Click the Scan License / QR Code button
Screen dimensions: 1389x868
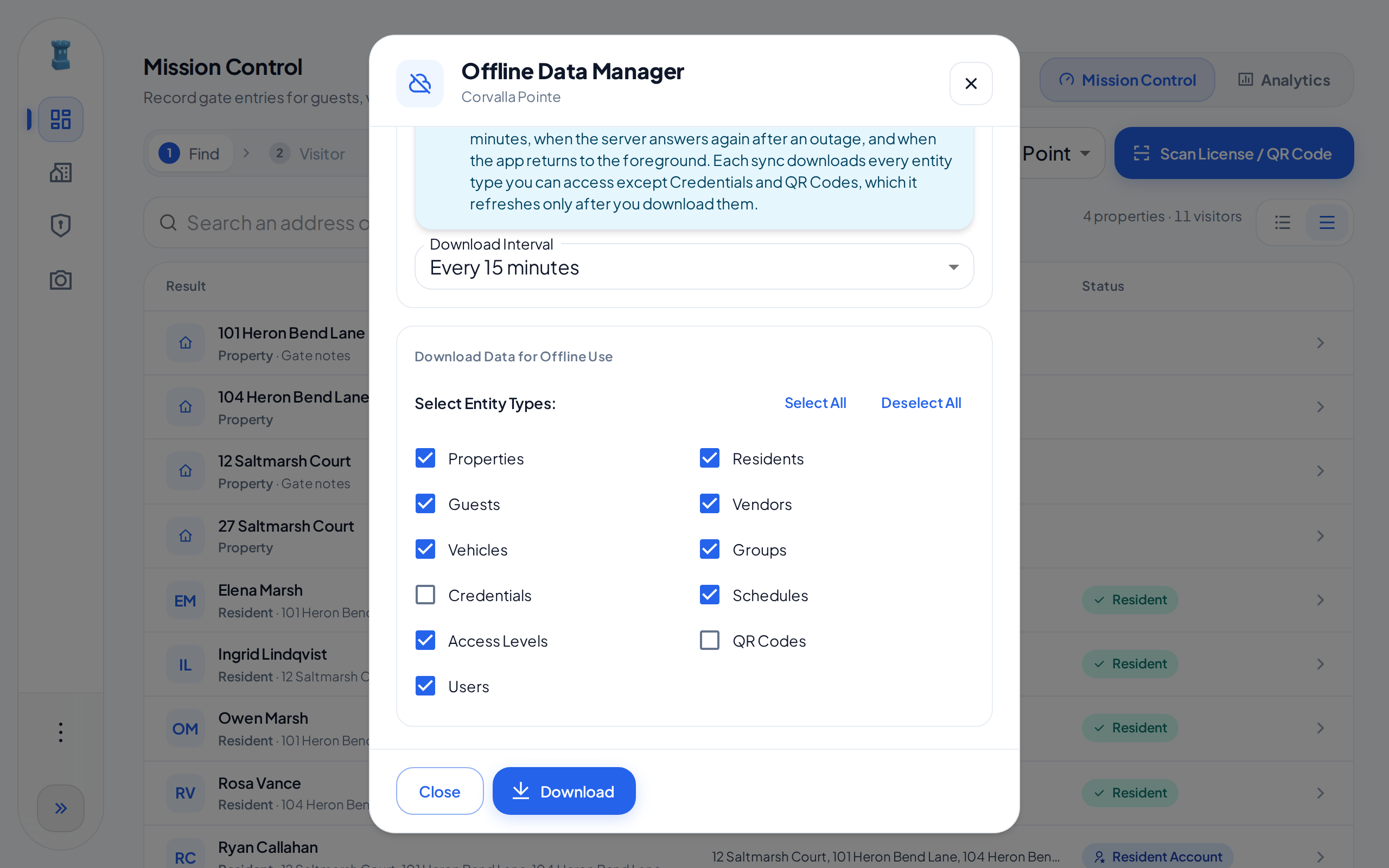tap(1234, 154)
